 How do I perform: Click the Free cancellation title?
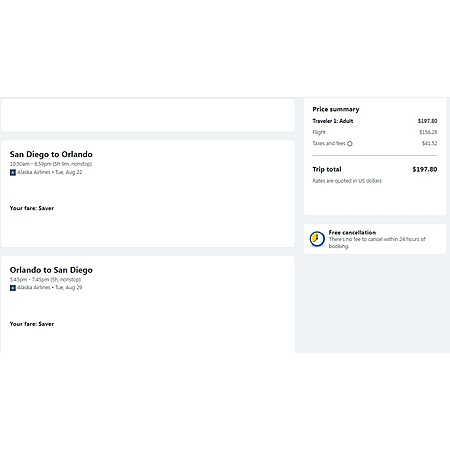(352, 232)
